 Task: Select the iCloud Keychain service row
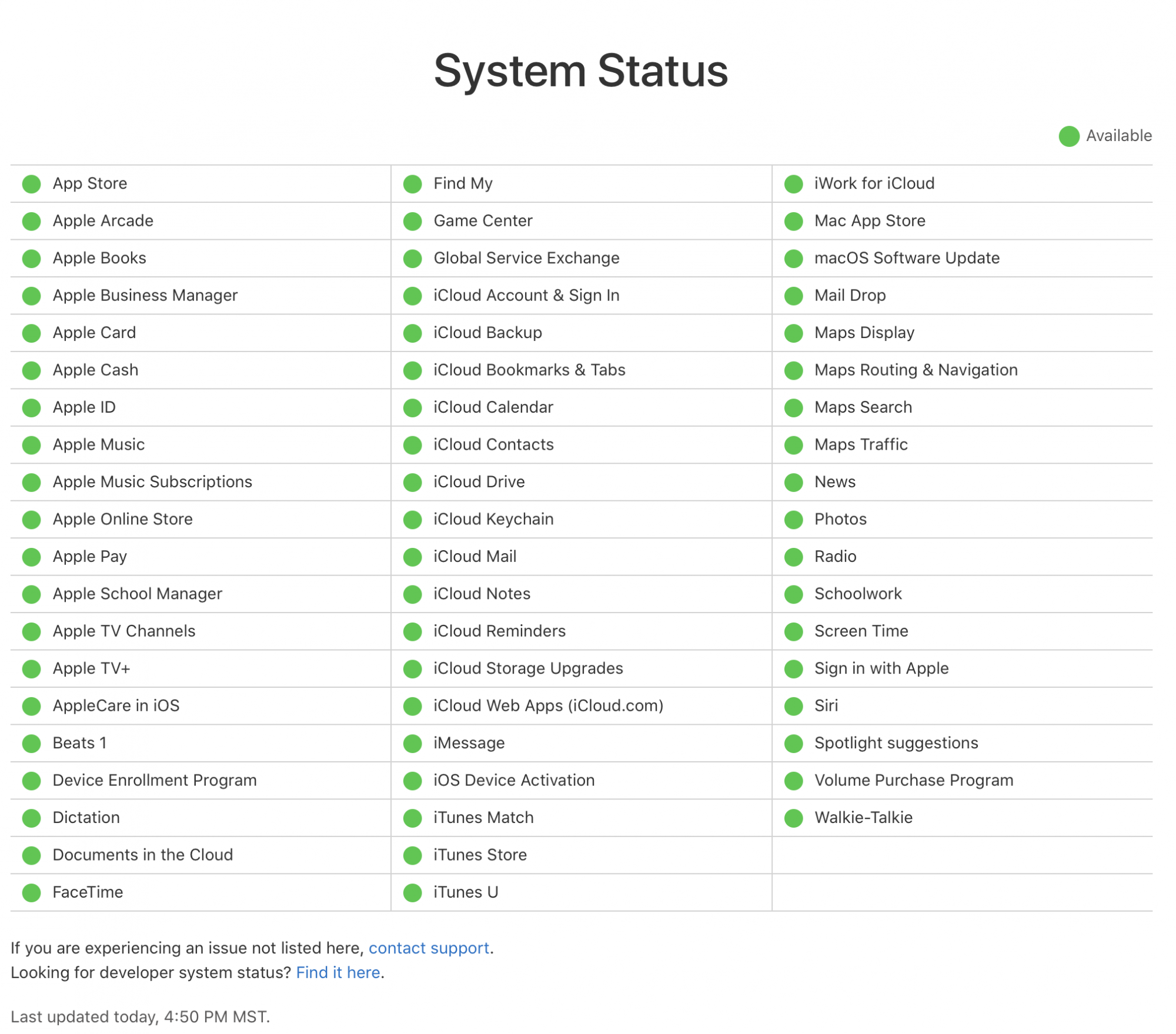coord(582,519)
